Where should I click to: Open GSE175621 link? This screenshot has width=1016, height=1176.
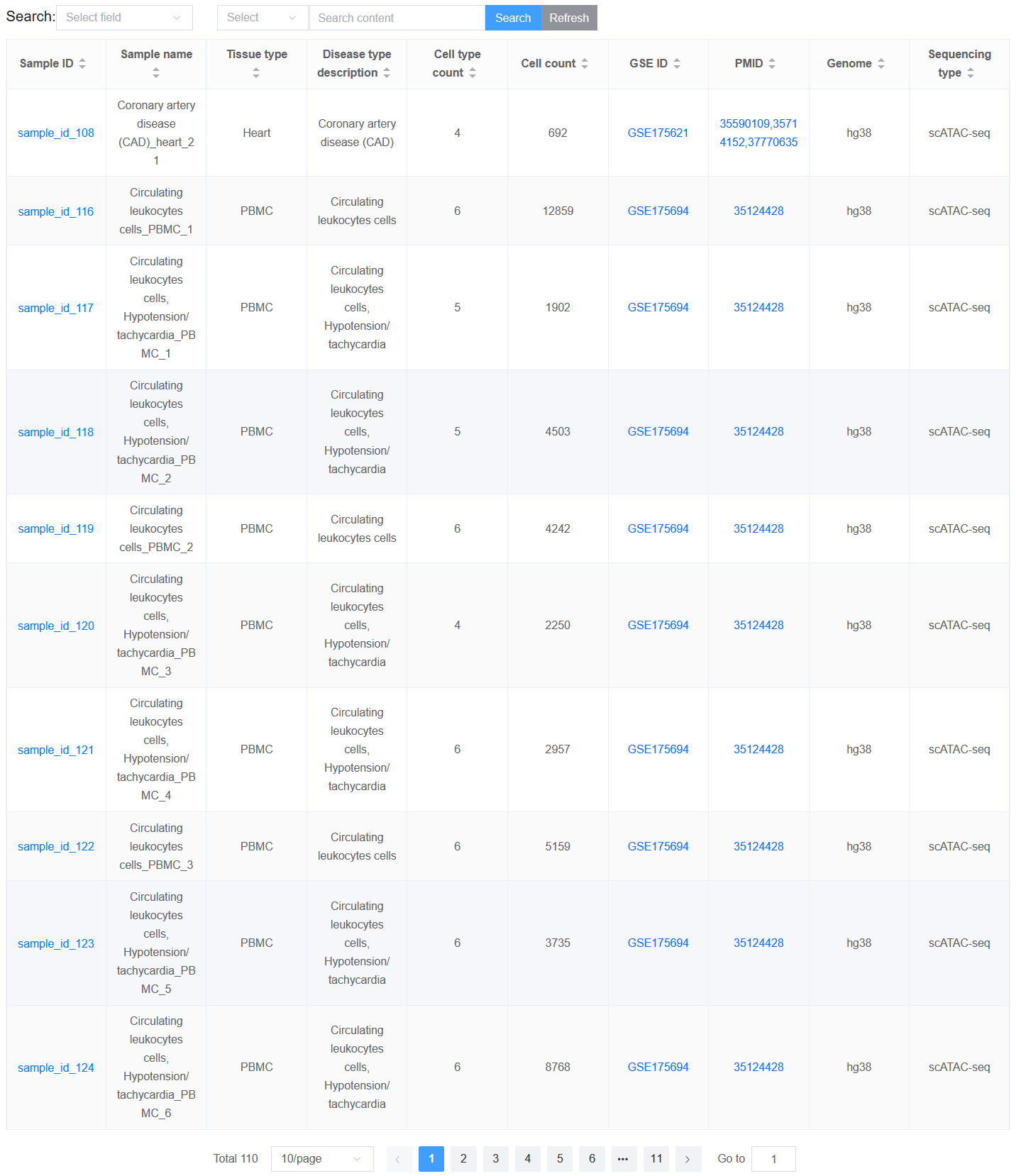(x=658, y=133)
